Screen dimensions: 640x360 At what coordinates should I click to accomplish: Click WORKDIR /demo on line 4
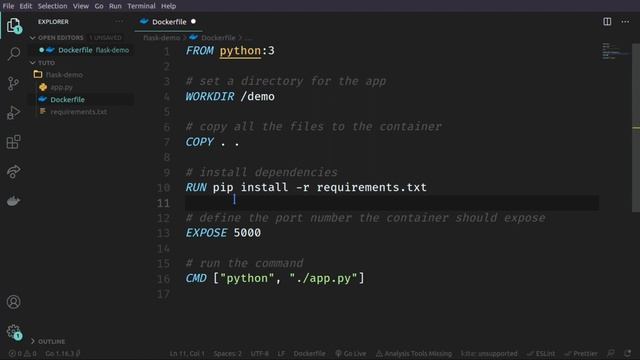pyautogui.click(x=230, y=97)
